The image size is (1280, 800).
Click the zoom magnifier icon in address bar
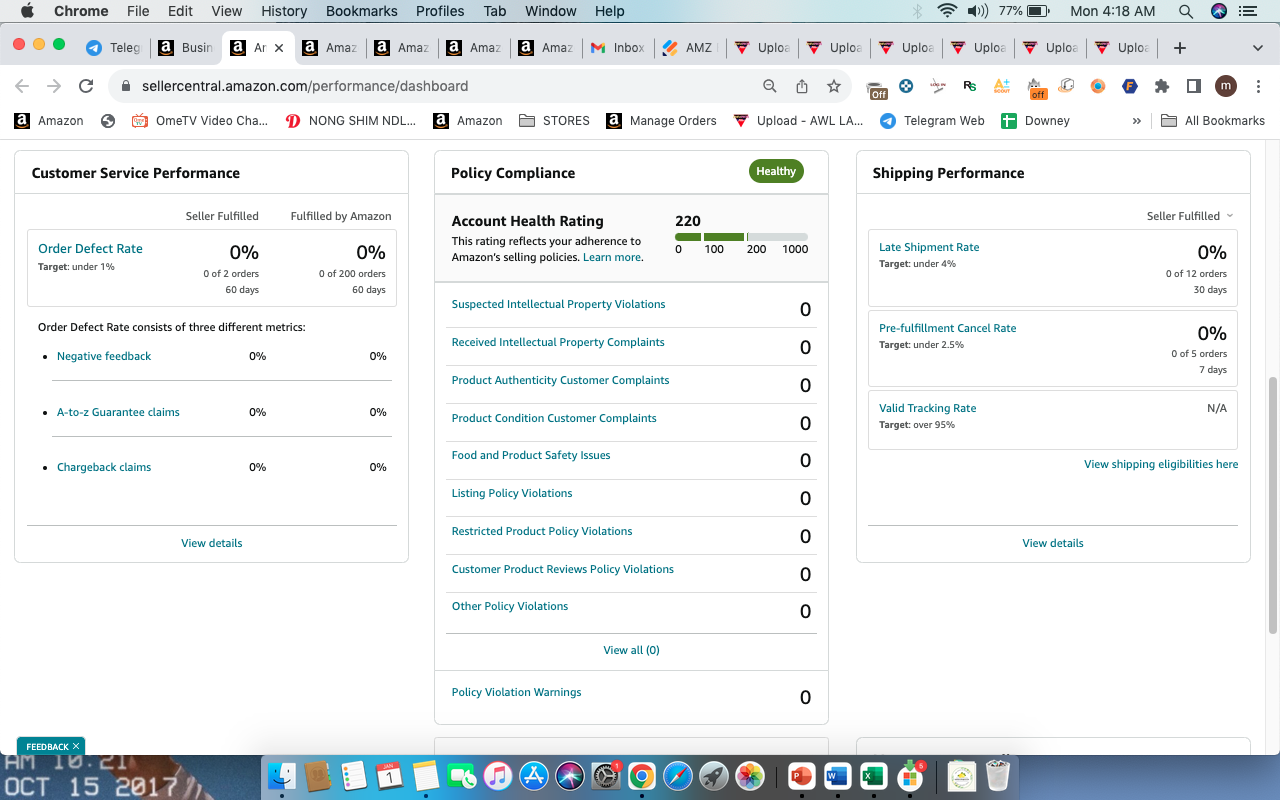click(x=770, y=86)
